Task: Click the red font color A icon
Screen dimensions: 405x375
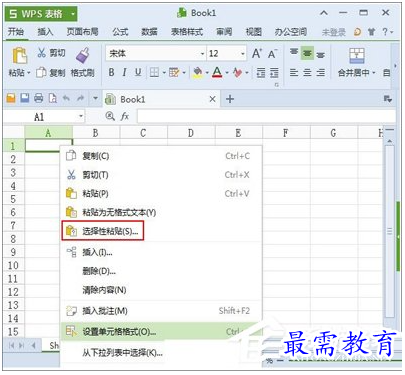Action: point(217,72)
